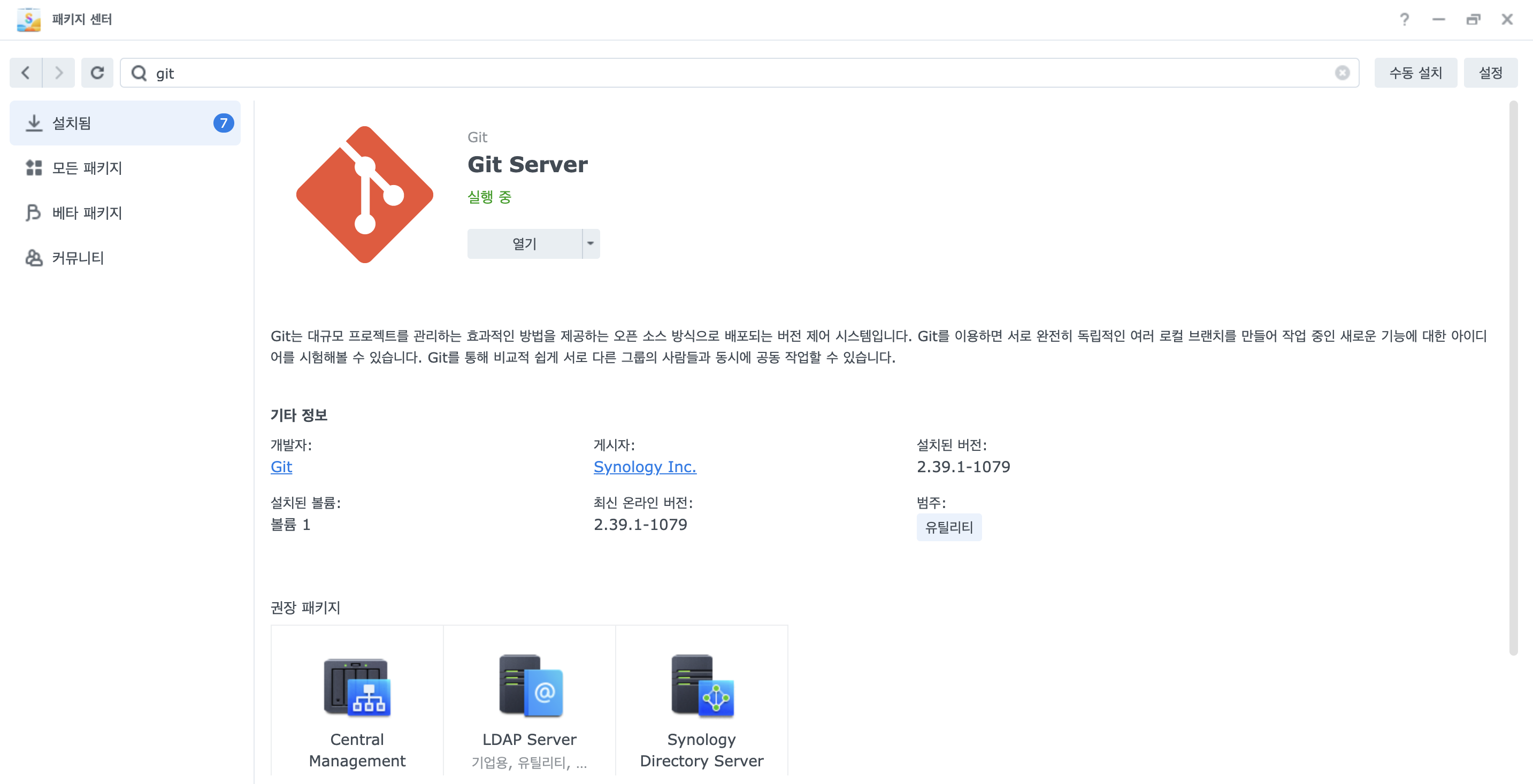Screen dimensions: 1533x784
Task: Click installed version 2.39.1-1079 text
Action: pyautogui.click(x=963, y=467)
